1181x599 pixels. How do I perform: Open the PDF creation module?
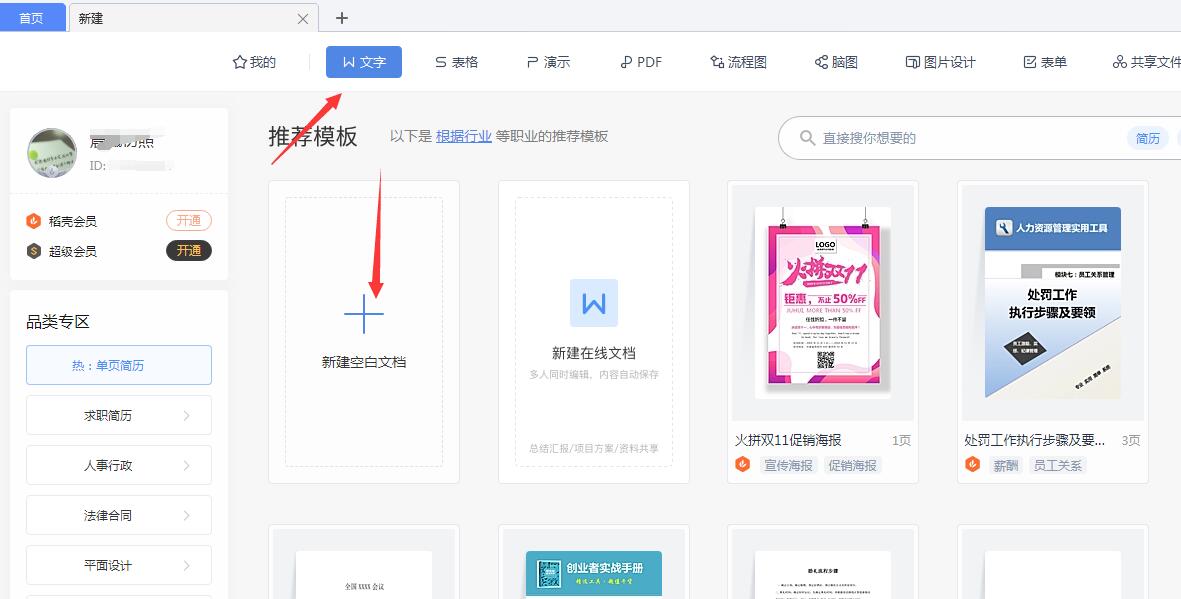[x=640, y=61]
